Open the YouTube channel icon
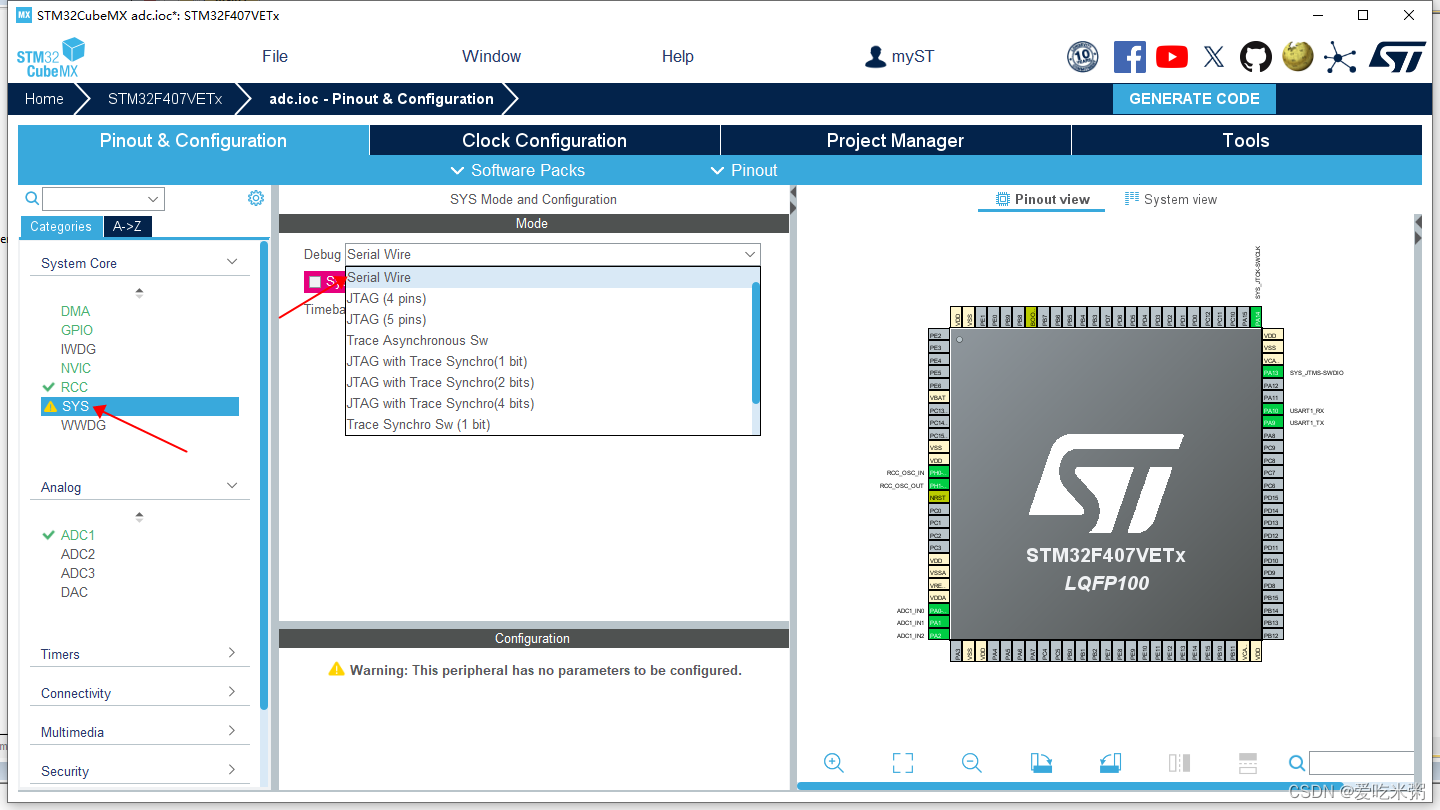Image resolution: width=1440 pixels, height=810 pixels. 1172,57
